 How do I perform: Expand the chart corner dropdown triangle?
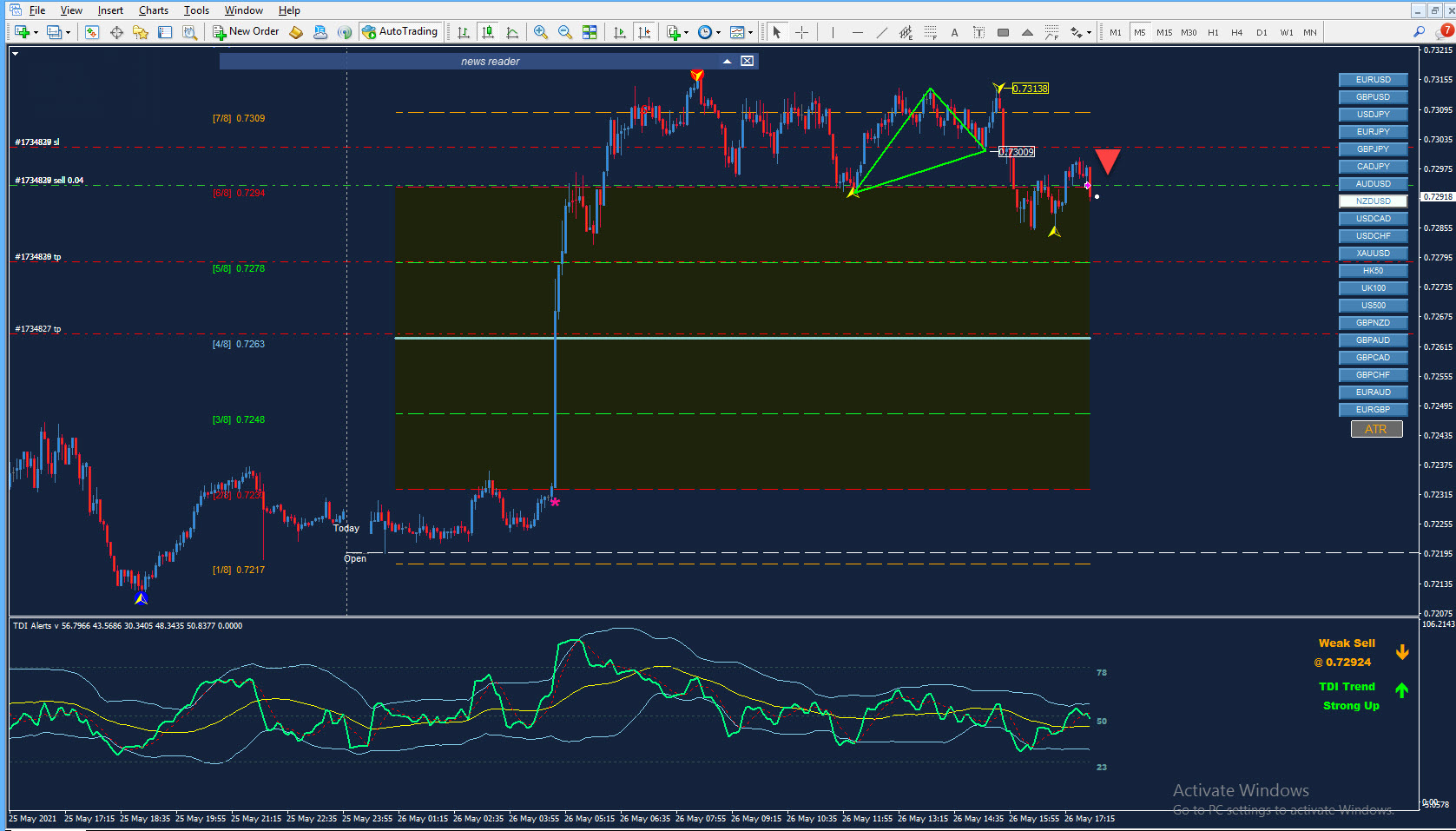pos(16,54)
